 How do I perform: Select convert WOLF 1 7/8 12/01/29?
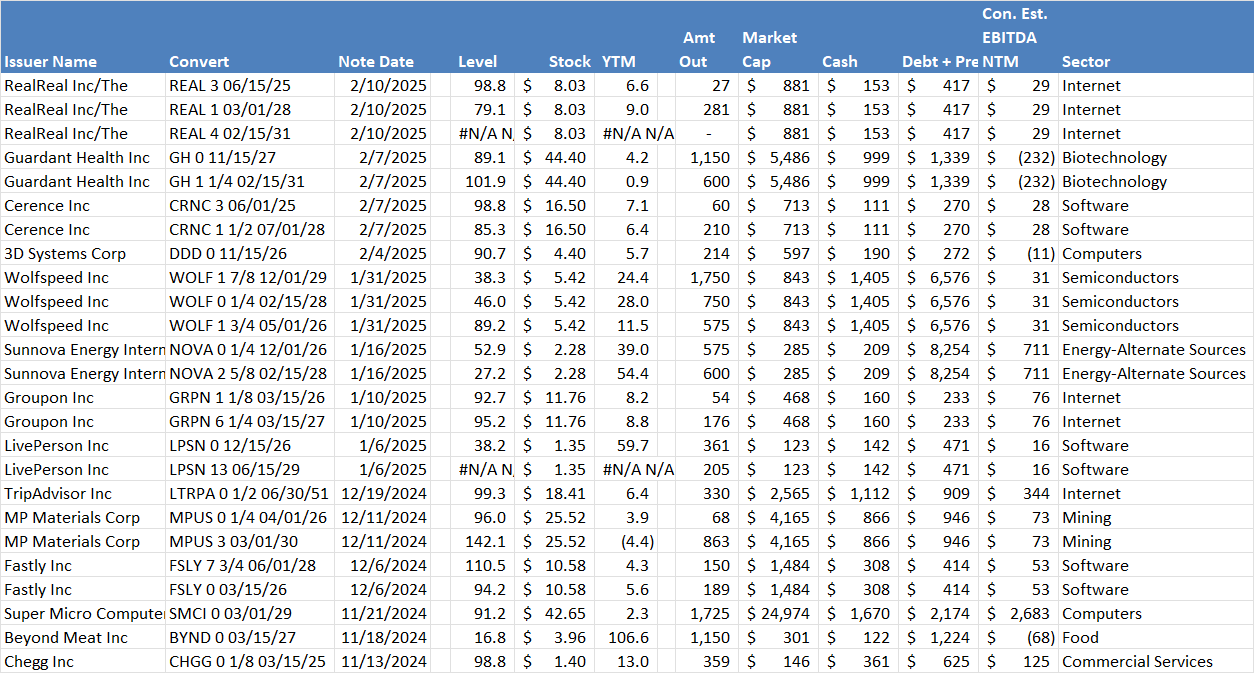[246, 278]
